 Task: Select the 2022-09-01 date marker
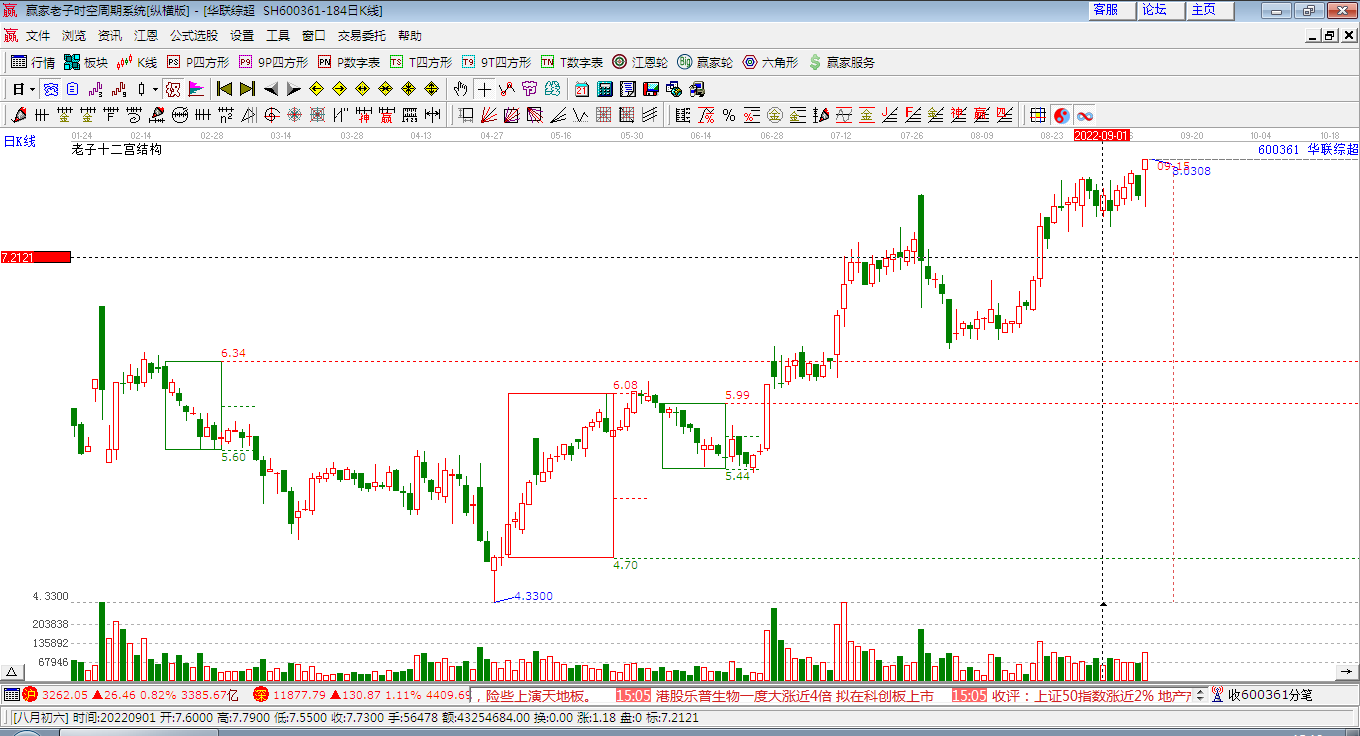tap(1102, 134)
